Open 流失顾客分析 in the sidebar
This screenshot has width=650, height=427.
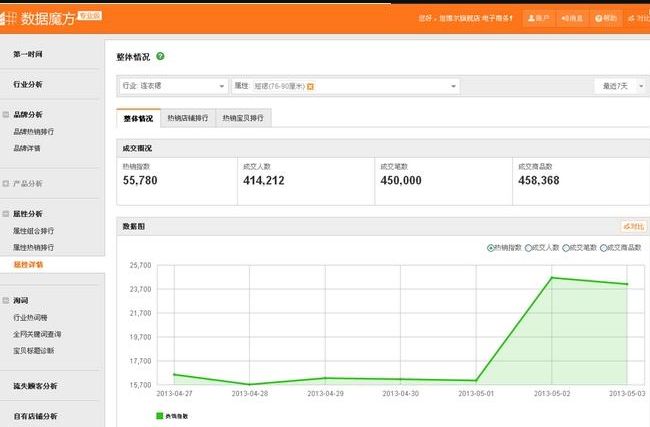pyautogui.click(x=35, y=386)
